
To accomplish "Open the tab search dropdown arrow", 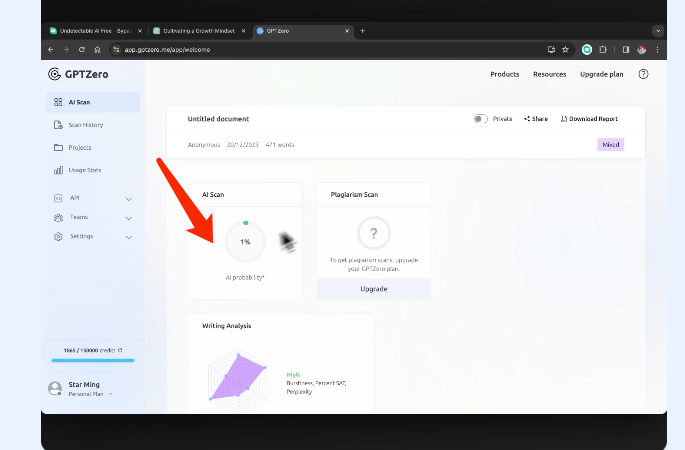I will click(x=658, y=31).
